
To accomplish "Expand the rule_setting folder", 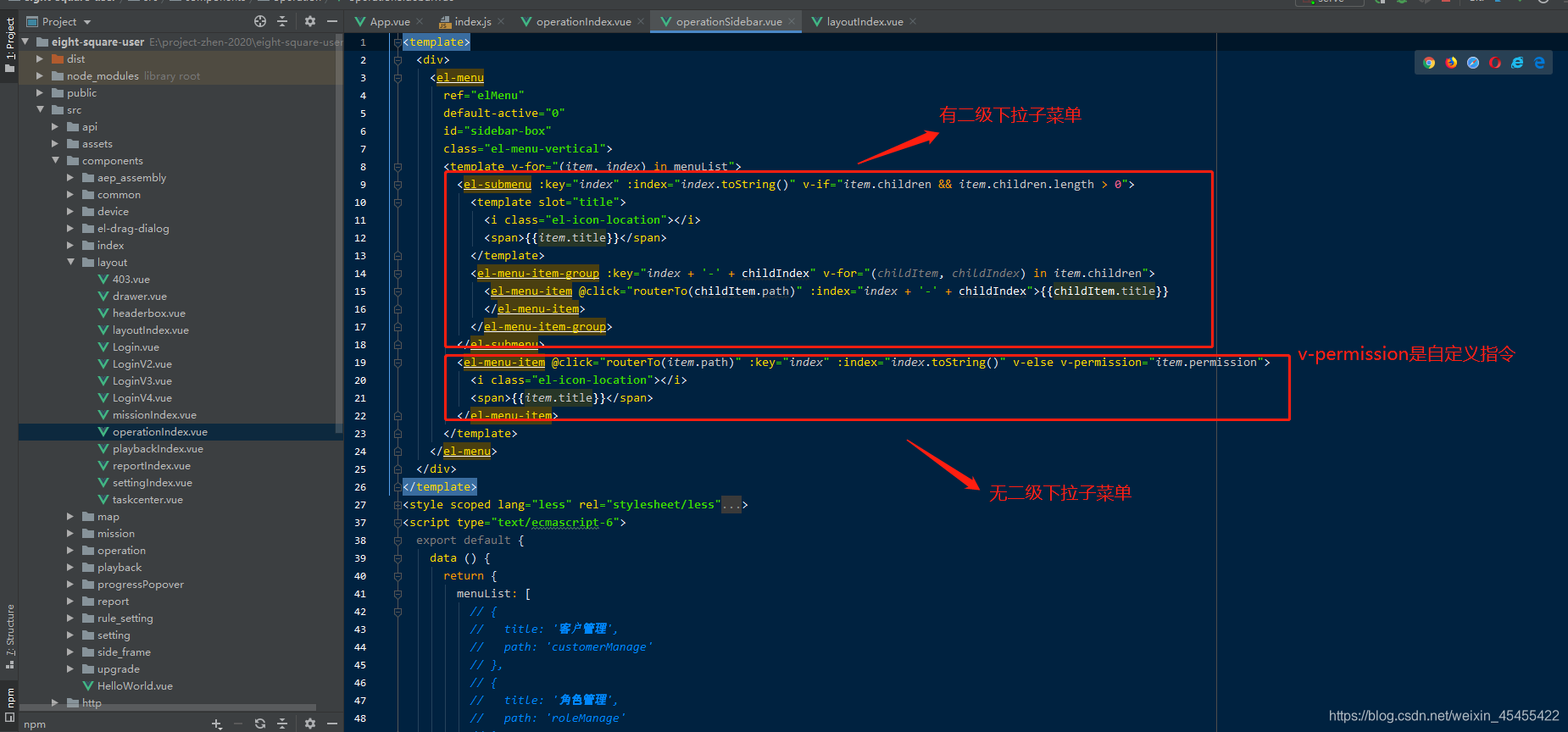I will (70, 618).
